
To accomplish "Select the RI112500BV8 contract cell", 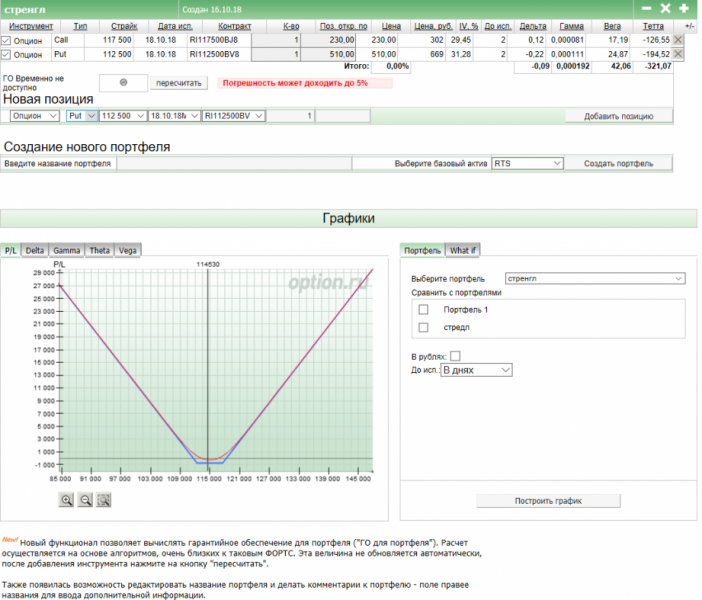I will pos(214,54).
